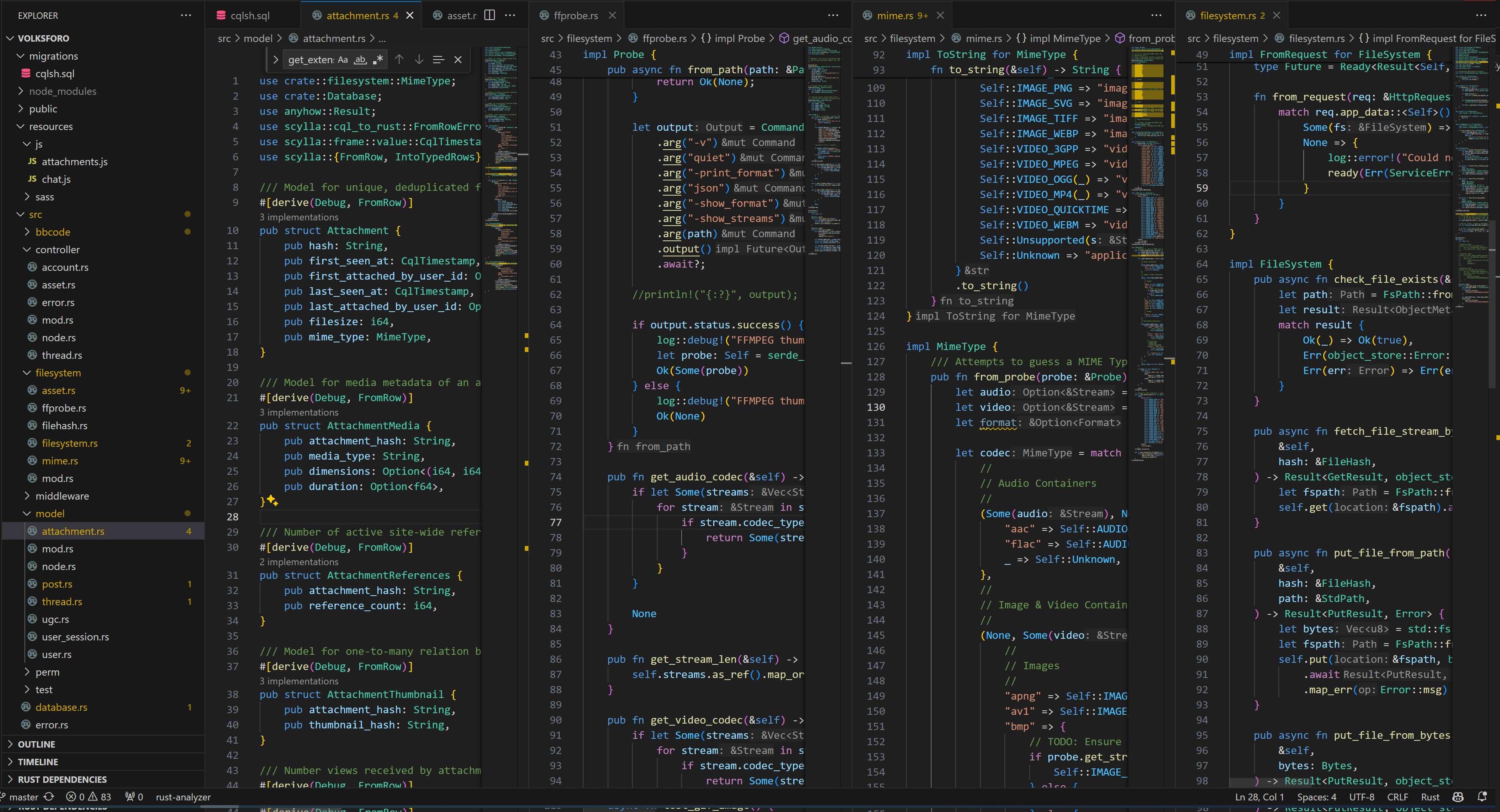Close the ffprobe.rs tab
The height and width of the screenshot is (812, 1500).
pos(612,15)
